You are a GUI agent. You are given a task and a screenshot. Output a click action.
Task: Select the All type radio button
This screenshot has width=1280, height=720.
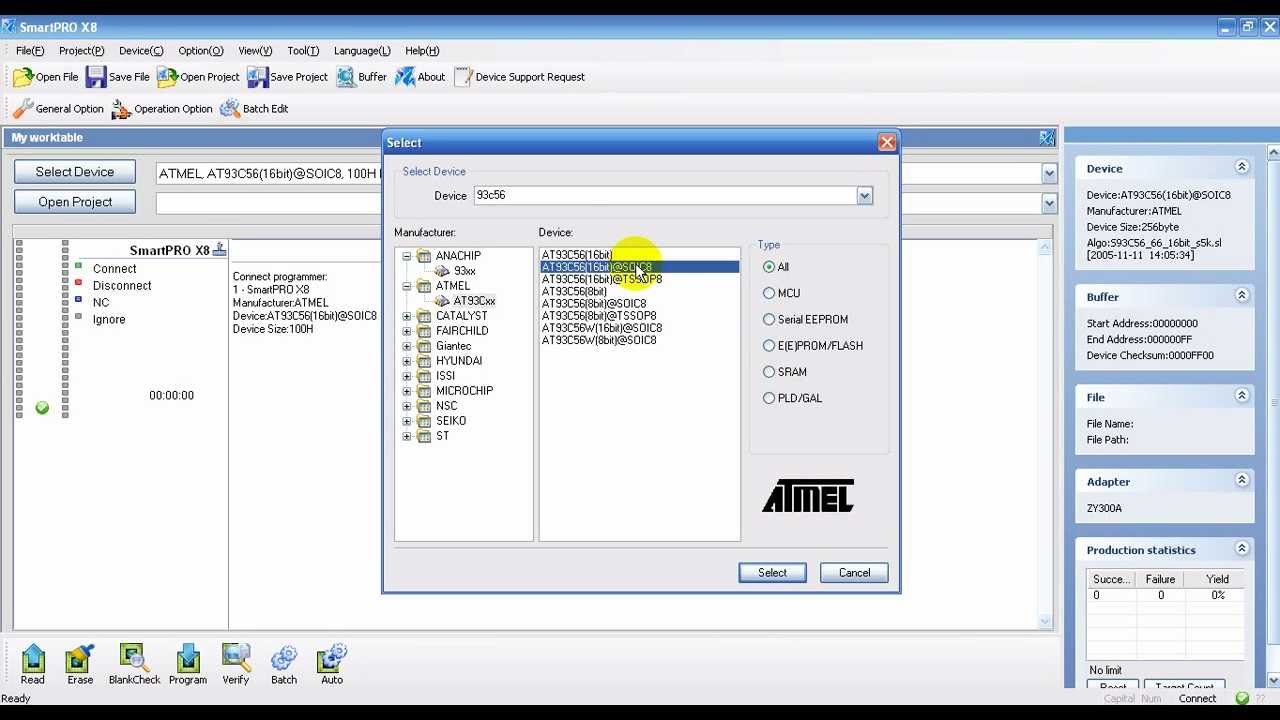tap(769, 267)
